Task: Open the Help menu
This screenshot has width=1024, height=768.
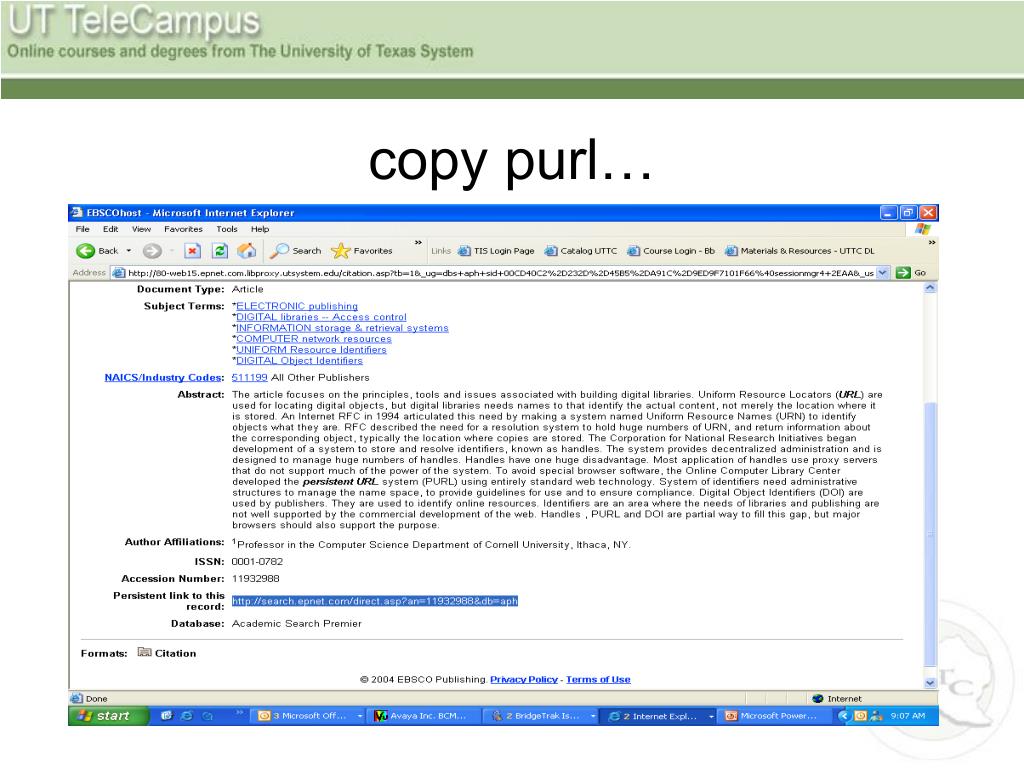Action: pyautogui.click(x=260, y=229)
